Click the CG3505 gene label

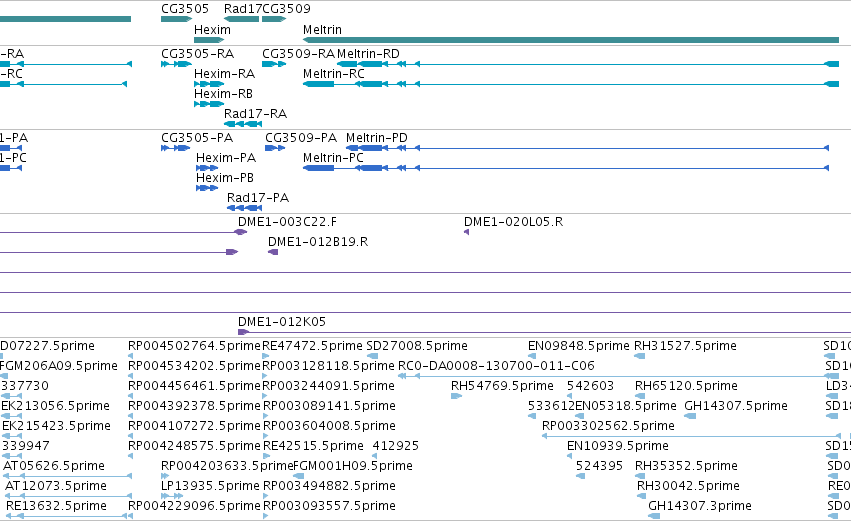[x=185, y=9]
